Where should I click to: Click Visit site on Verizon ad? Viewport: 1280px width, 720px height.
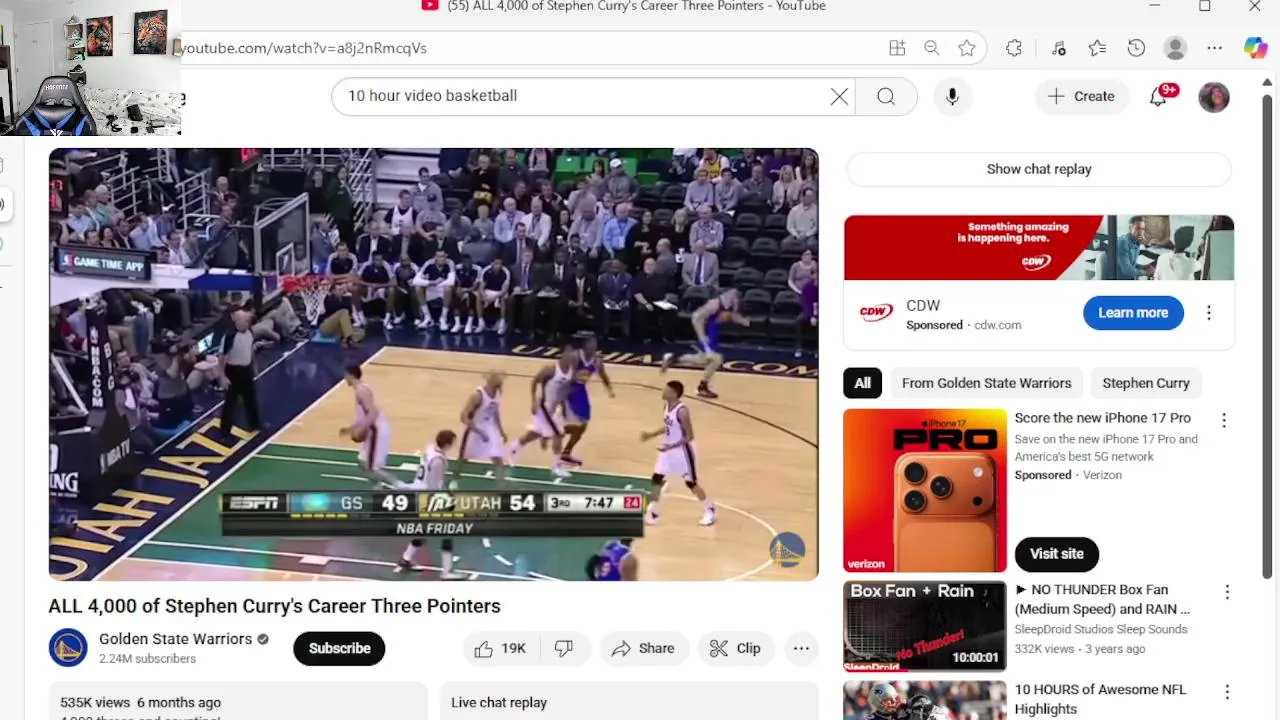coord(1057,554)
